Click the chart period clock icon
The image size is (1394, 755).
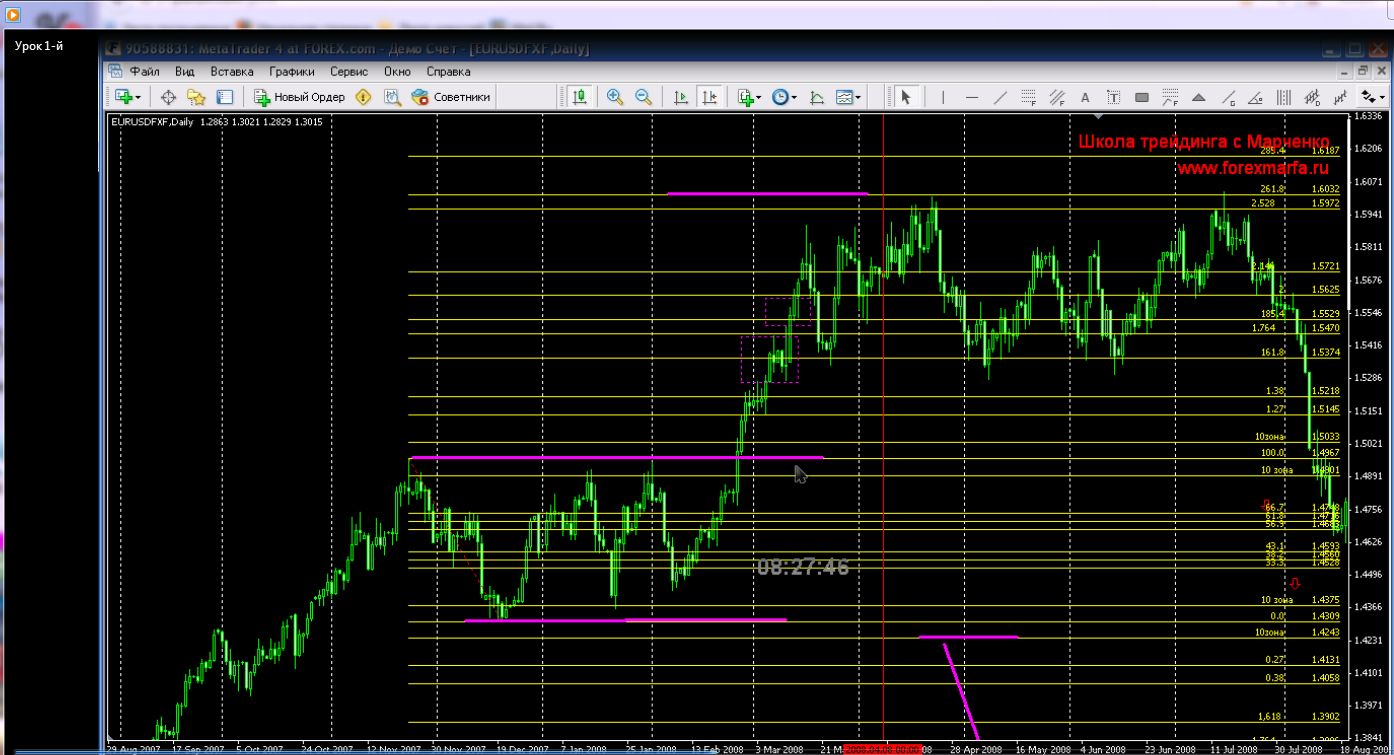(x=780, y=97)
